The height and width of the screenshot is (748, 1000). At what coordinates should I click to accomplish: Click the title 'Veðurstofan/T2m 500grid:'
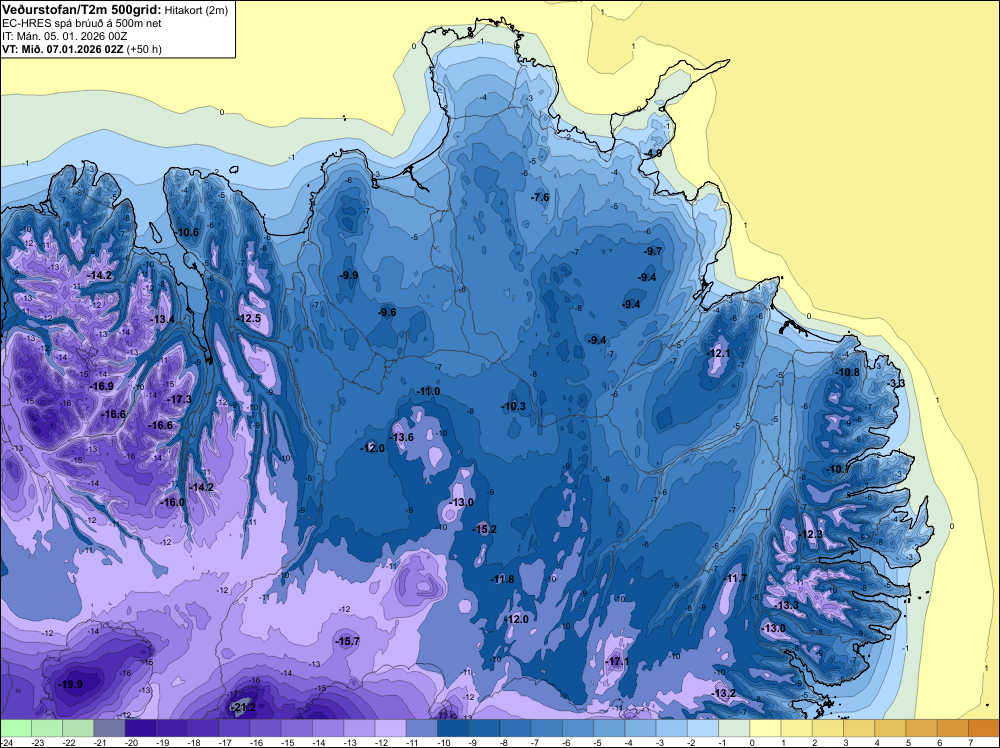pos(81,10)
